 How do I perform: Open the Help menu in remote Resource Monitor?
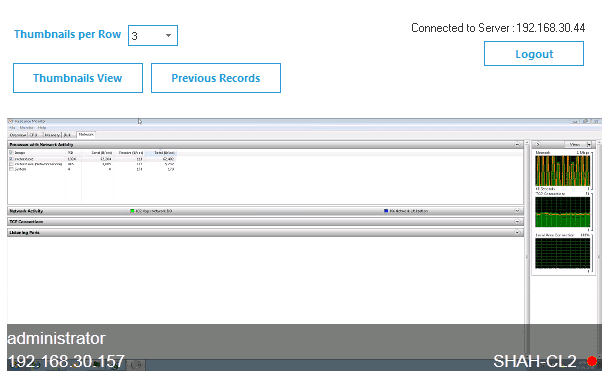pyautogui.click(x=42, y=128)
